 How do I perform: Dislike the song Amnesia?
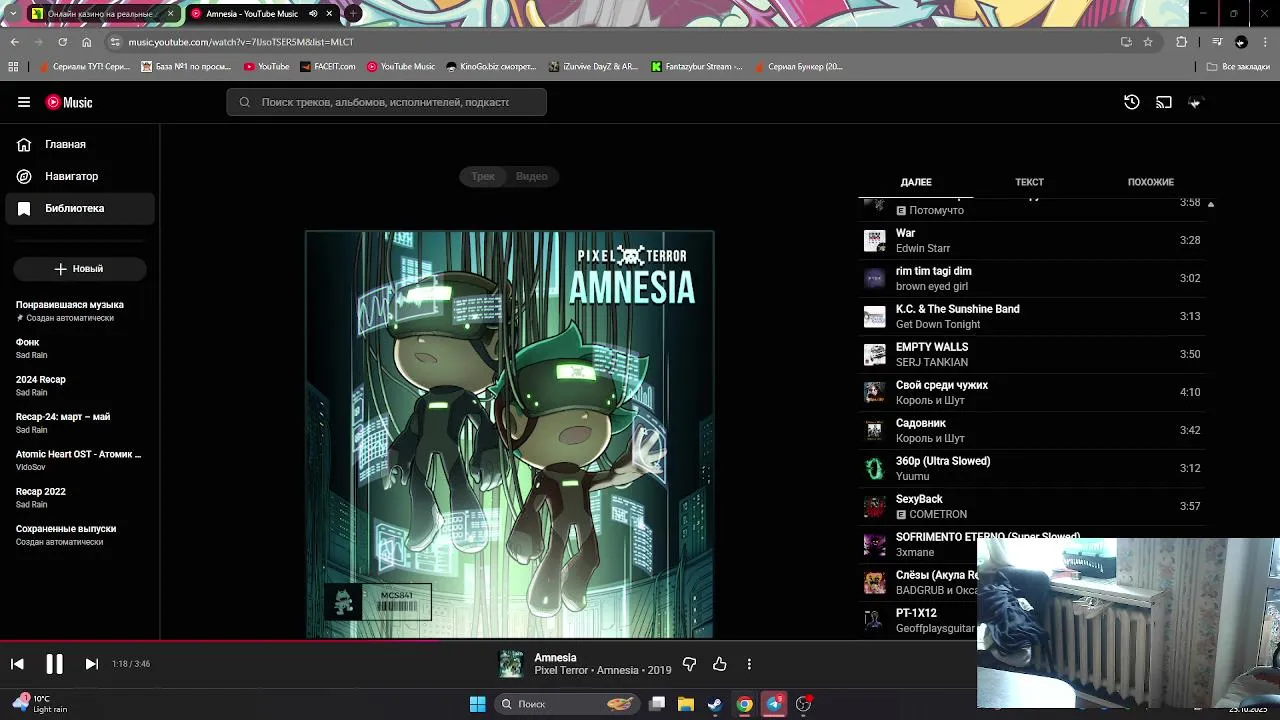tap(689, 664)
